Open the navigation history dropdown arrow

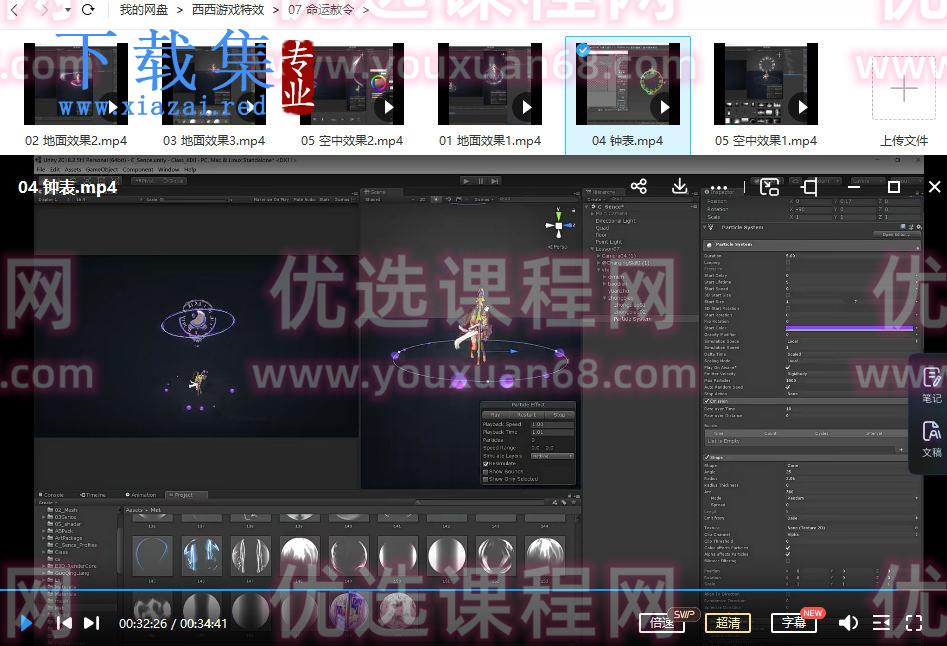(x=68, y=10)
